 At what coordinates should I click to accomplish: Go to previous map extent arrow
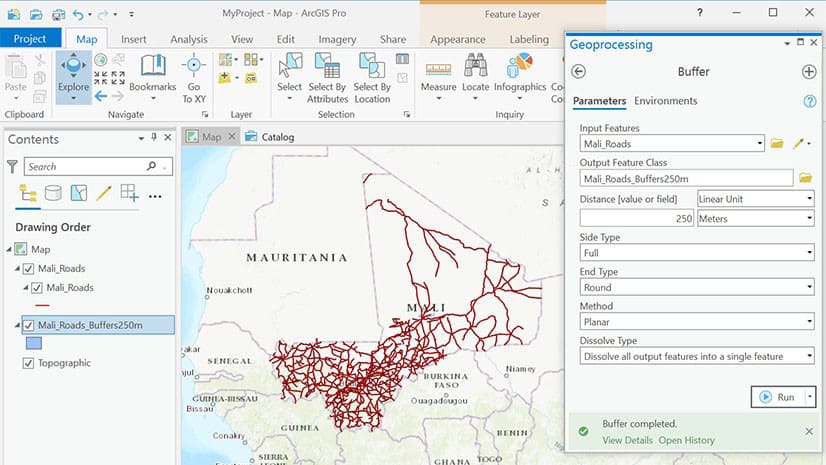pos(101,96)
